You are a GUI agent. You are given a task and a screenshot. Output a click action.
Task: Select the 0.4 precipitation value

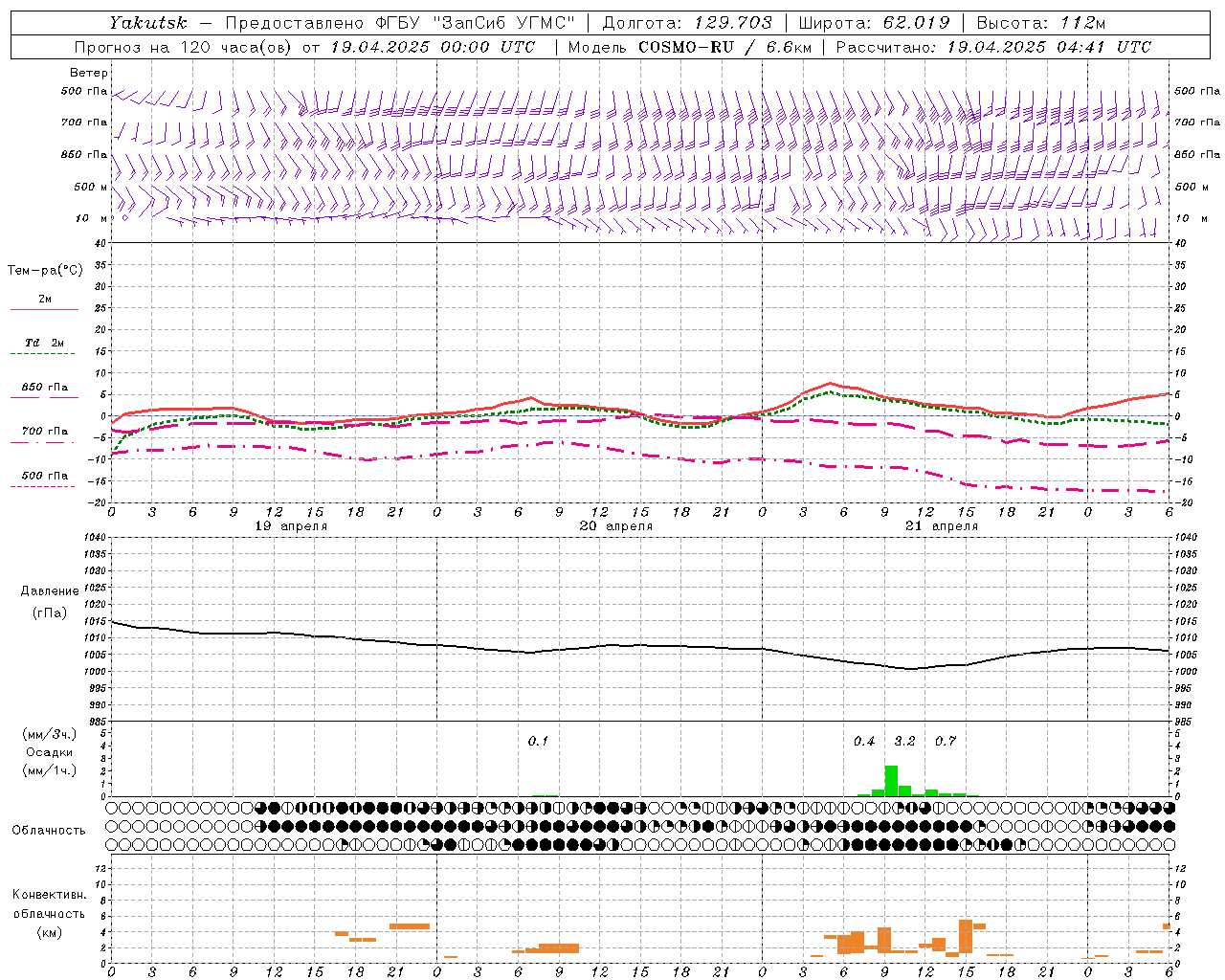click(x=864, y=742)
